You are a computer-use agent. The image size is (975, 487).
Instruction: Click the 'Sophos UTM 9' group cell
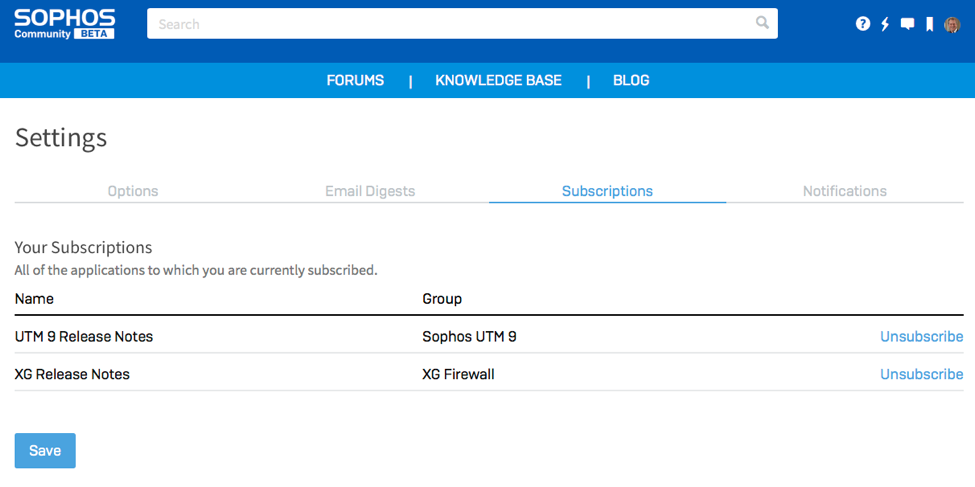pos(469,336)
